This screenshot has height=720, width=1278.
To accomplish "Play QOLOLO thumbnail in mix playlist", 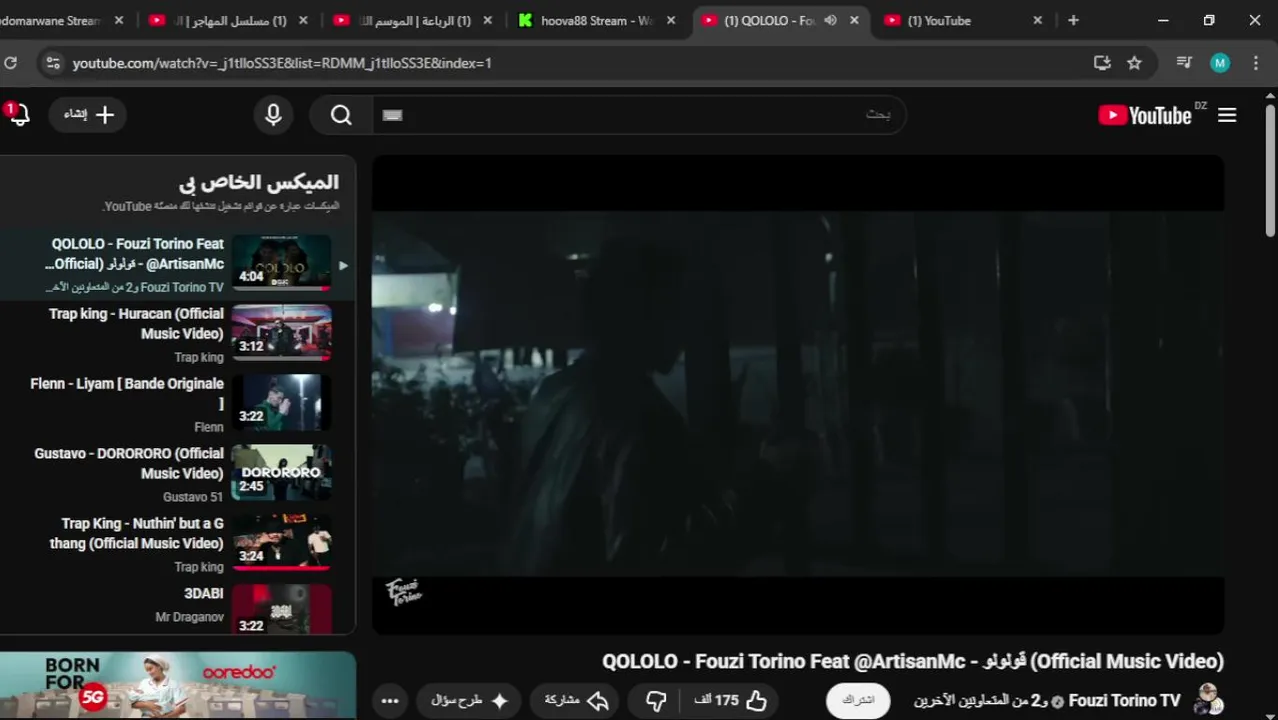I will (x=282, y=262).
